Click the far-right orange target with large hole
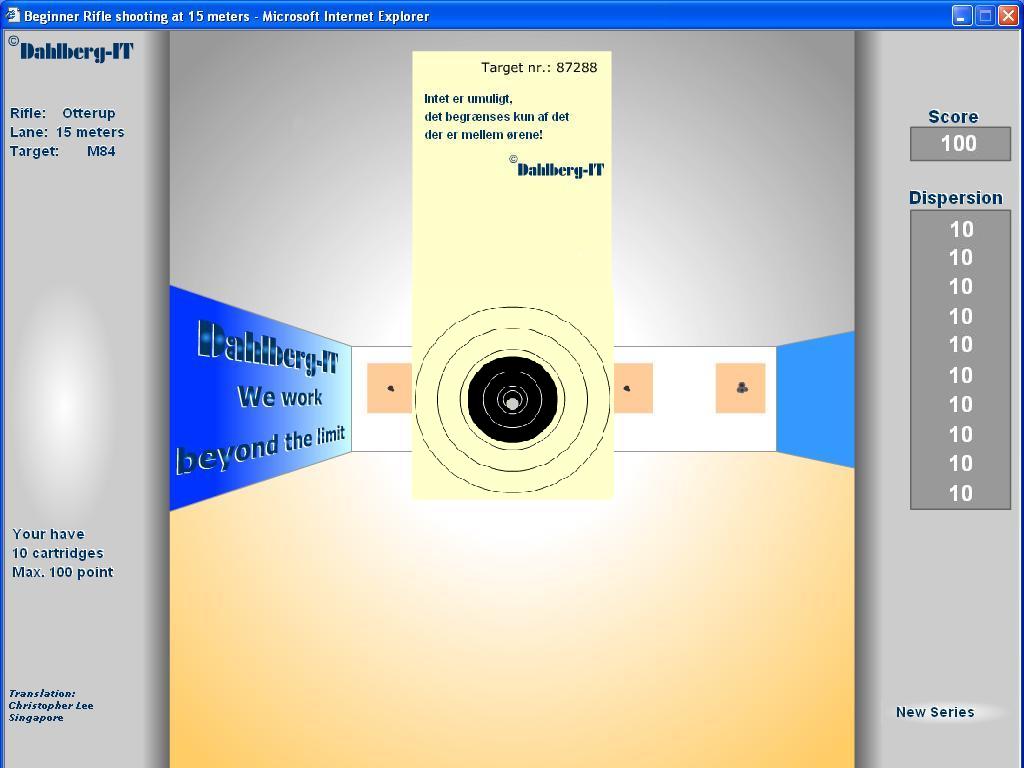Screen dimensions: 1024x768 coord(740,388)
